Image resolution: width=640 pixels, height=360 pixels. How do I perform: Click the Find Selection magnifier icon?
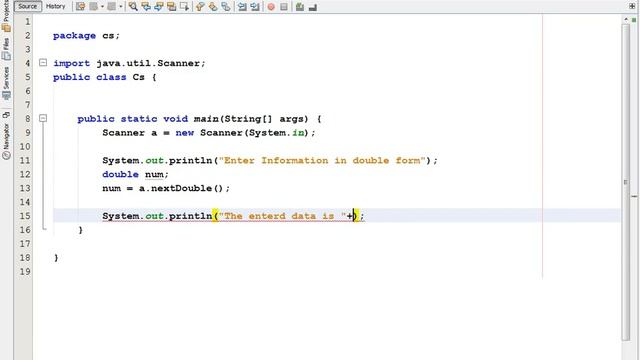pyautogui.click(x=133, y=7)
